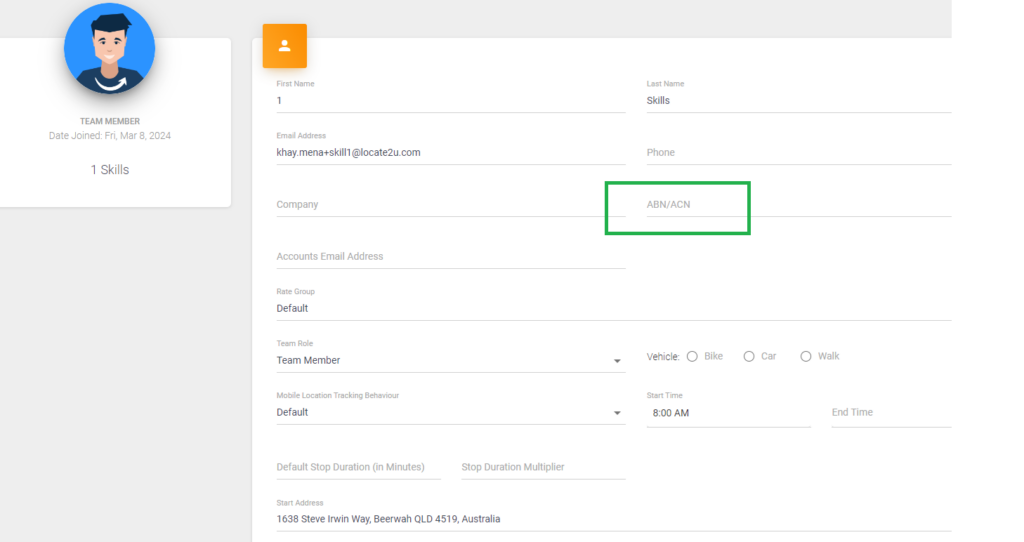Click the Start Time field showing 8:00 AM
The width and height of the screenshot is (1024, 542).
[729, 413]
